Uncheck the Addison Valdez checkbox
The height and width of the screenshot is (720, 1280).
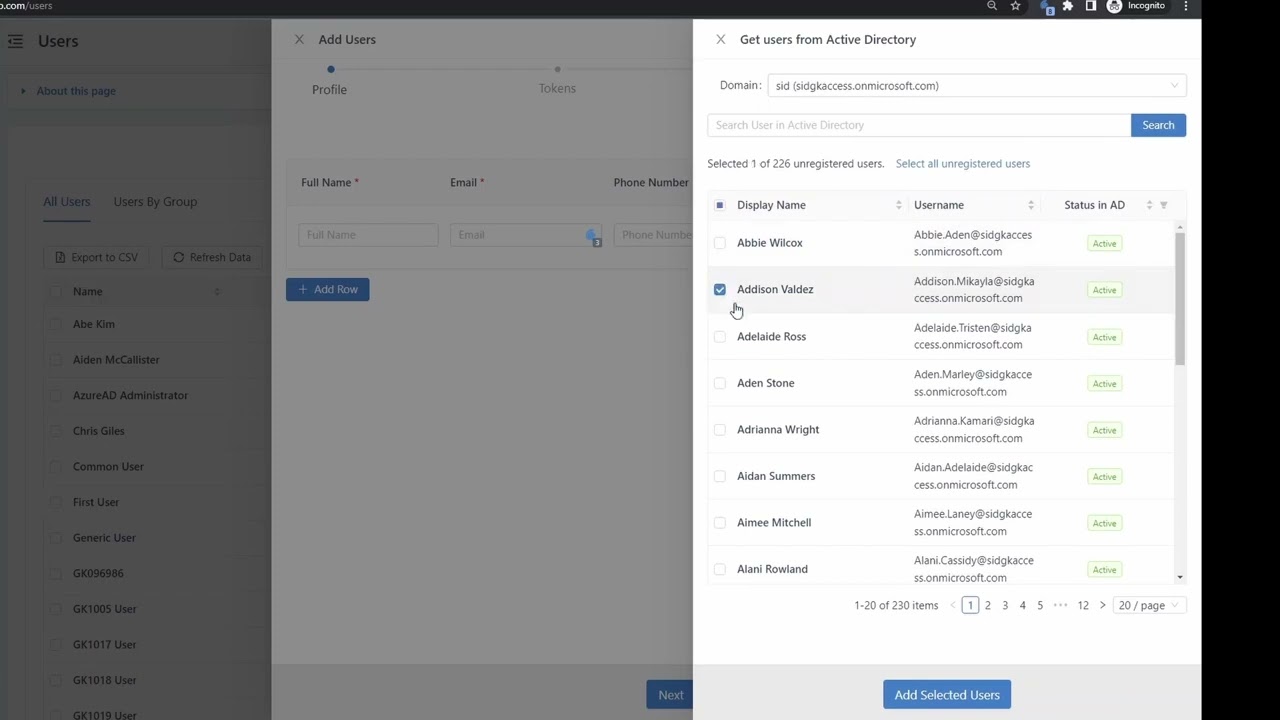pyautogui.click(x=720, y=289)
